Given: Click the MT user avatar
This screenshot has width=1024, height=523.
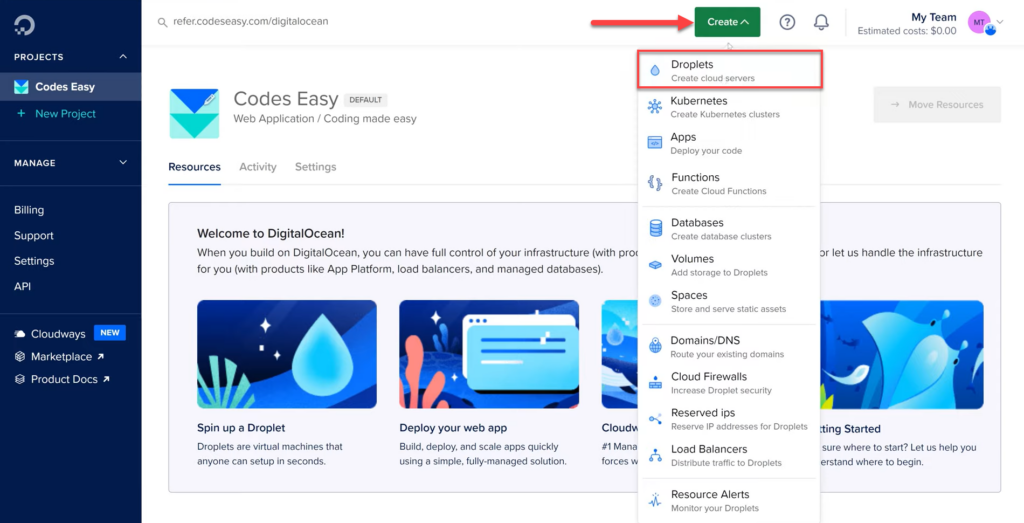Looking at the screenshot, I should [x=981, y=23].
